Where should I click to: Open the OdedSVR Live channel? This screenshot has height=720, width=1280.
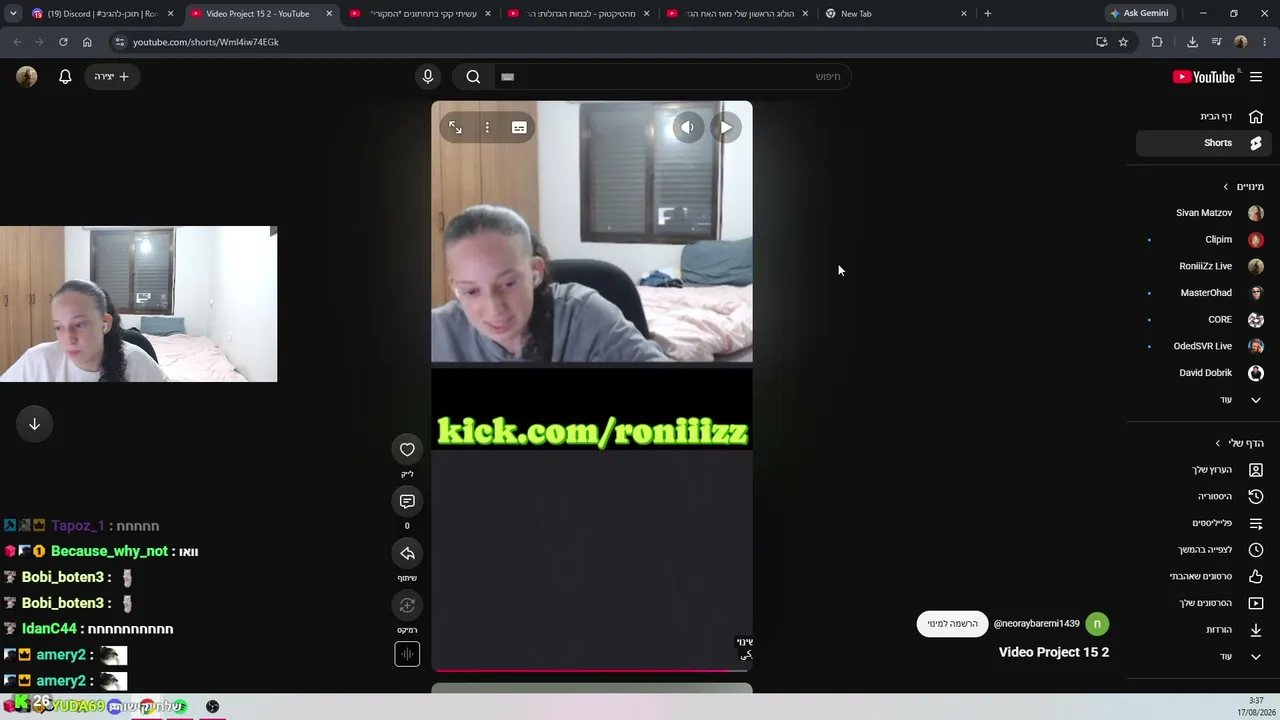click(1203, 346)
